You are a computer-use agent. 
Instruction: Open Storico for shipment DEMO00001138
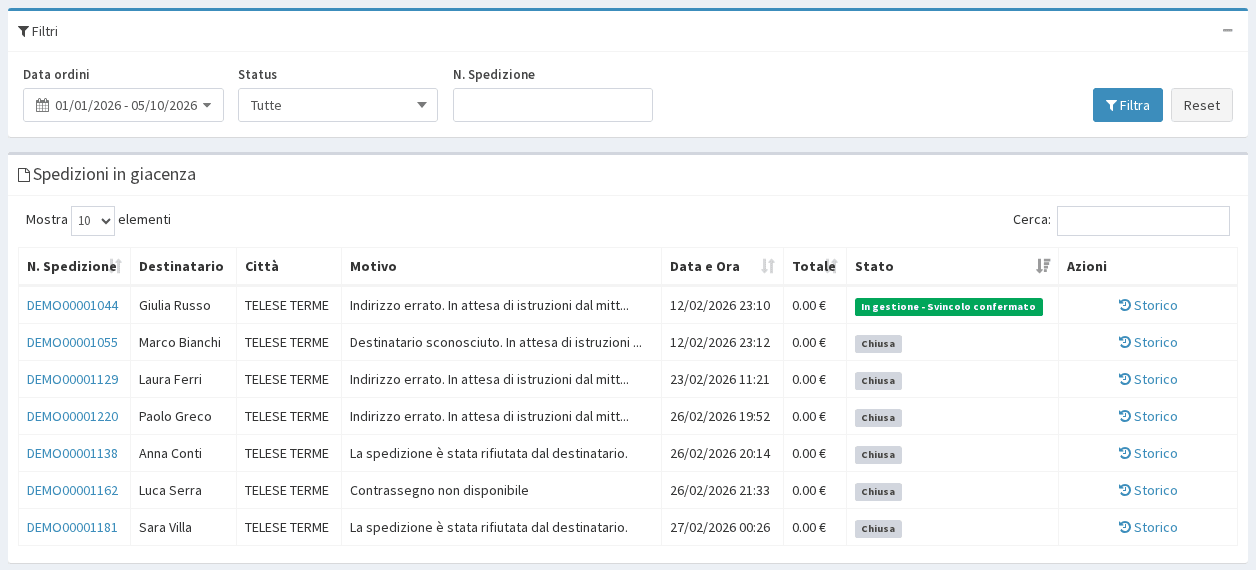(x=1148, y=453)
